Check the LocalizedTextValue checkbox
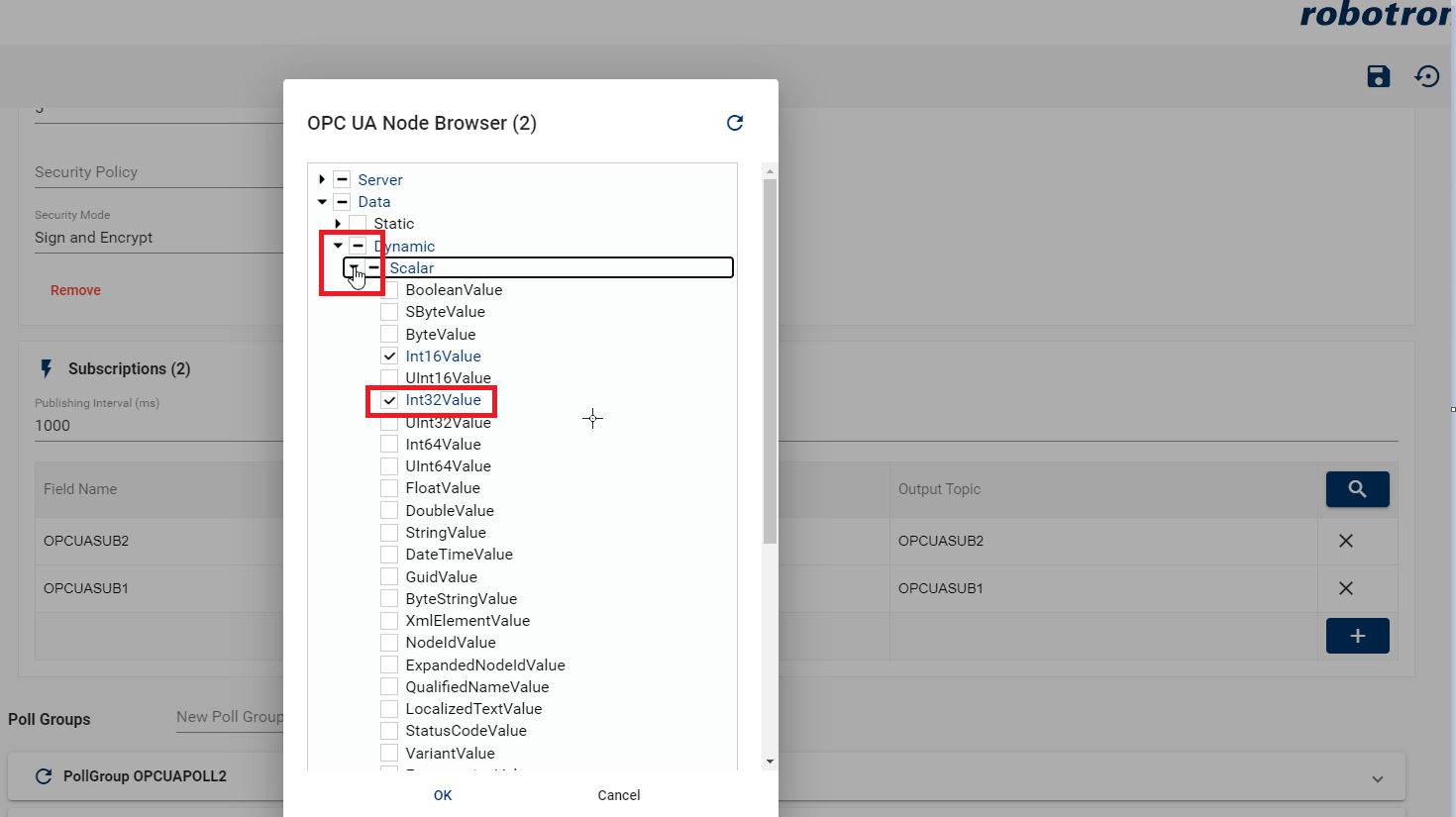The image size is (1456, 817). 389,709
